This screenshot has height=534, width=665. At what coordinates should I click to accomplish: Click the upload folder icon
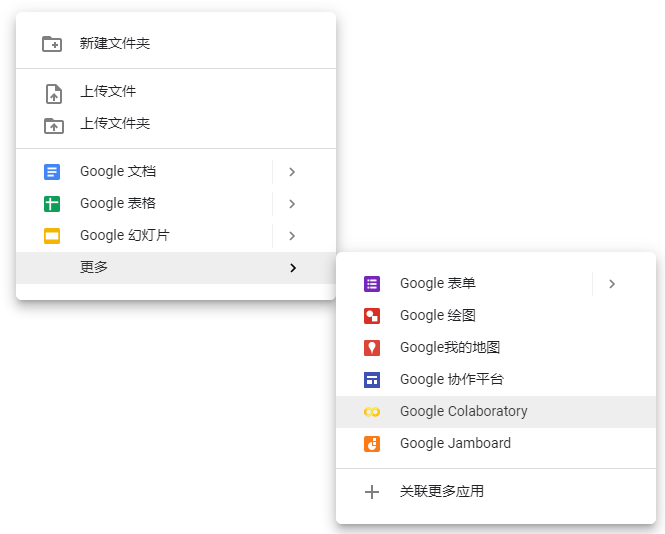[54, 126]
